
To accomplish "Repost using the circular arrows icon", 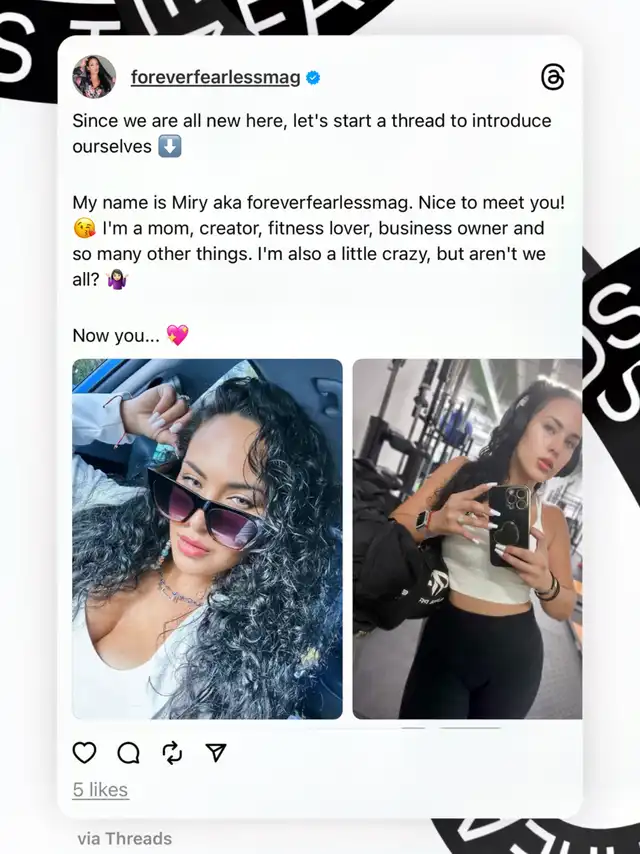I will click(x=172, y=753).
